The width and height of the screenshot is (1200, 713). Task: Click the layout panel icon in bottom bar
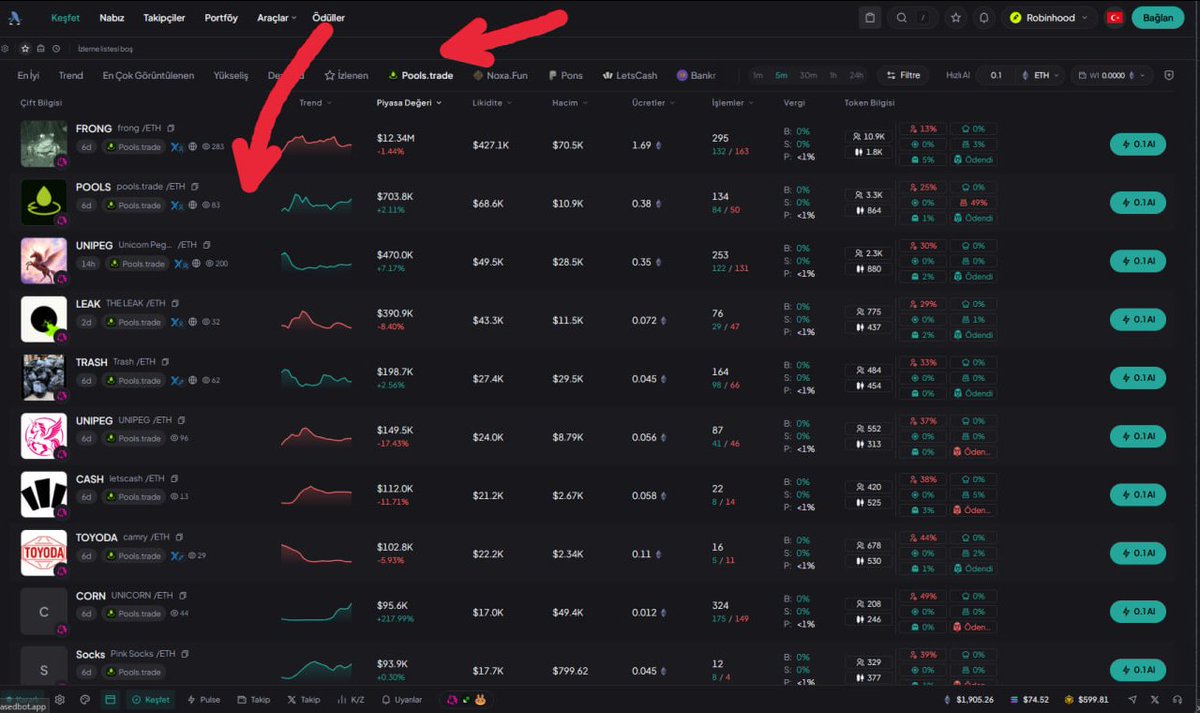click(110, 700)
